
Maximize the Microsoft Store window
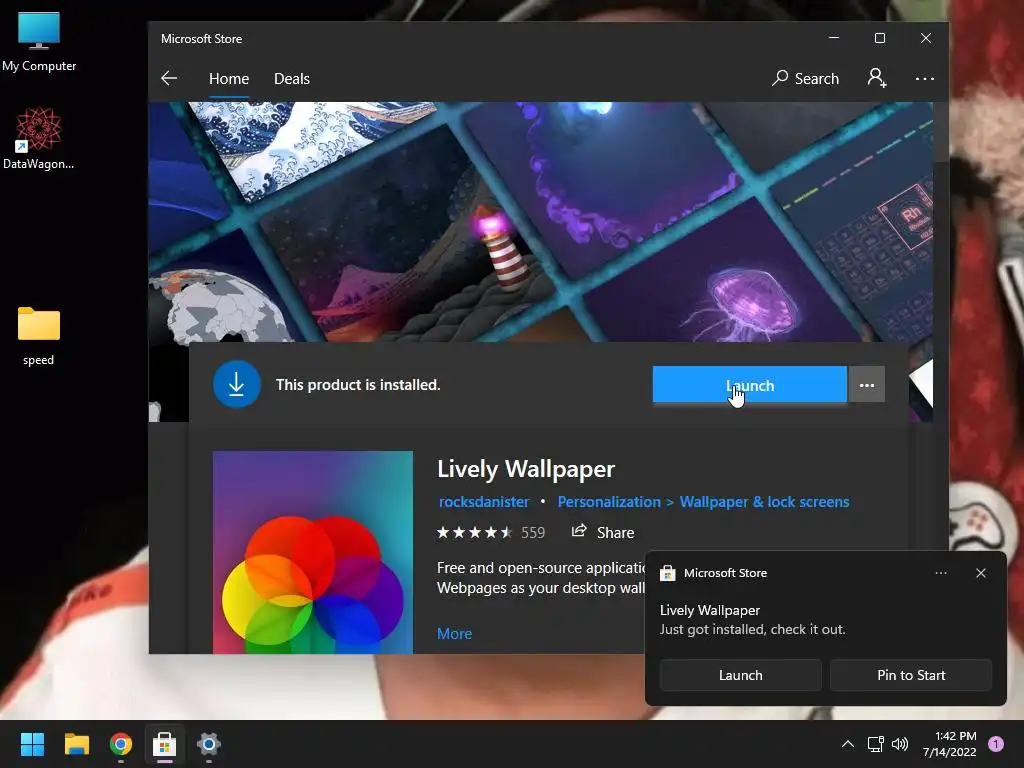880,38
